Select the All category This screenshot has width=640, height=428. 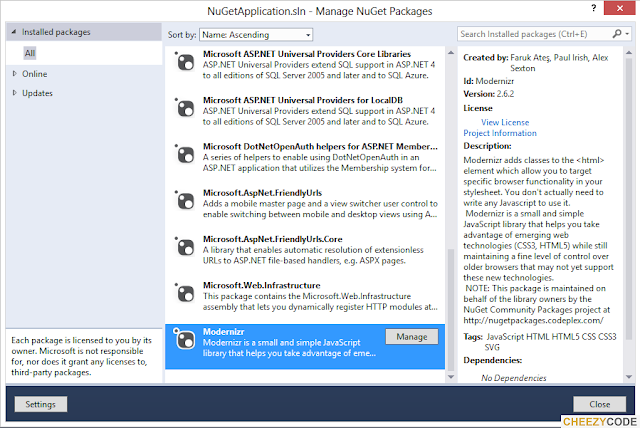point(30,53)
